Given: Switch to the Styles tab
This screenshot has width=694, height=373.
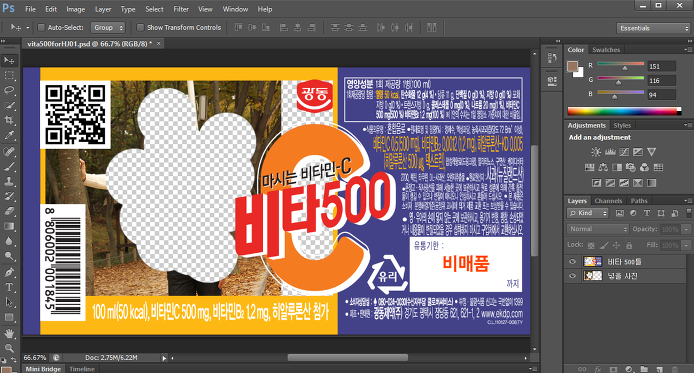Looking at the screenshot, I should point(622,125).
